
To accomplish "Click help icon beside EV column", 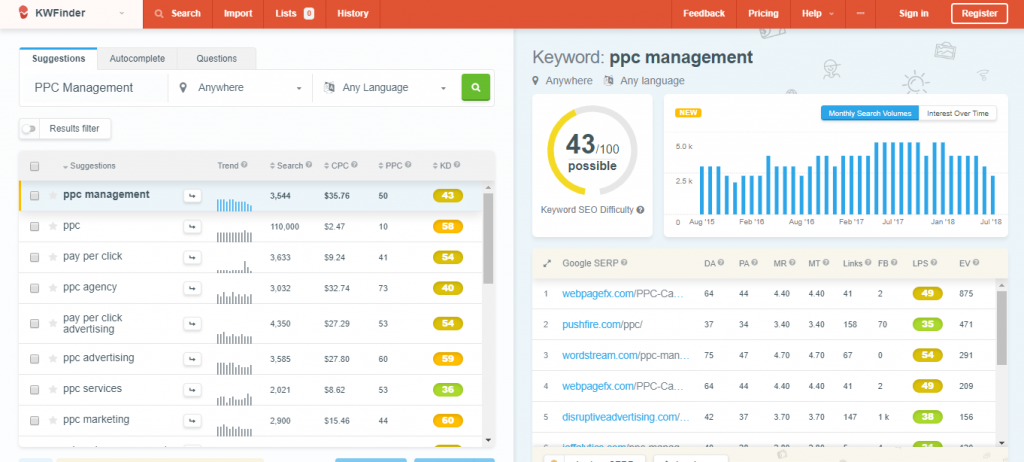I will (x=976, y=263).
